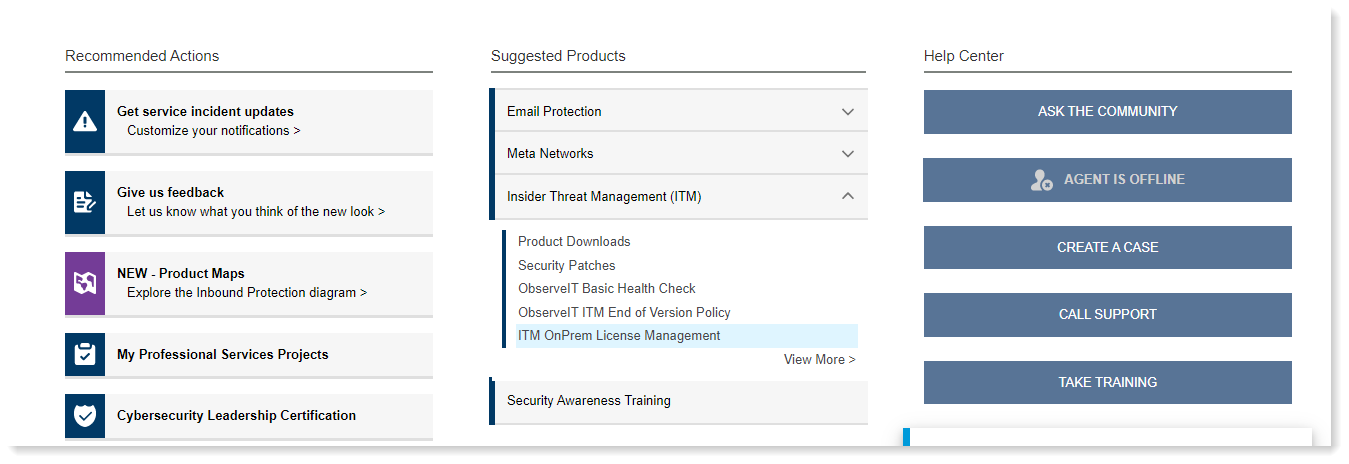Click the feedback form pencil icon
Screen dimensions: 1349x464
click(x=85, y=203)
